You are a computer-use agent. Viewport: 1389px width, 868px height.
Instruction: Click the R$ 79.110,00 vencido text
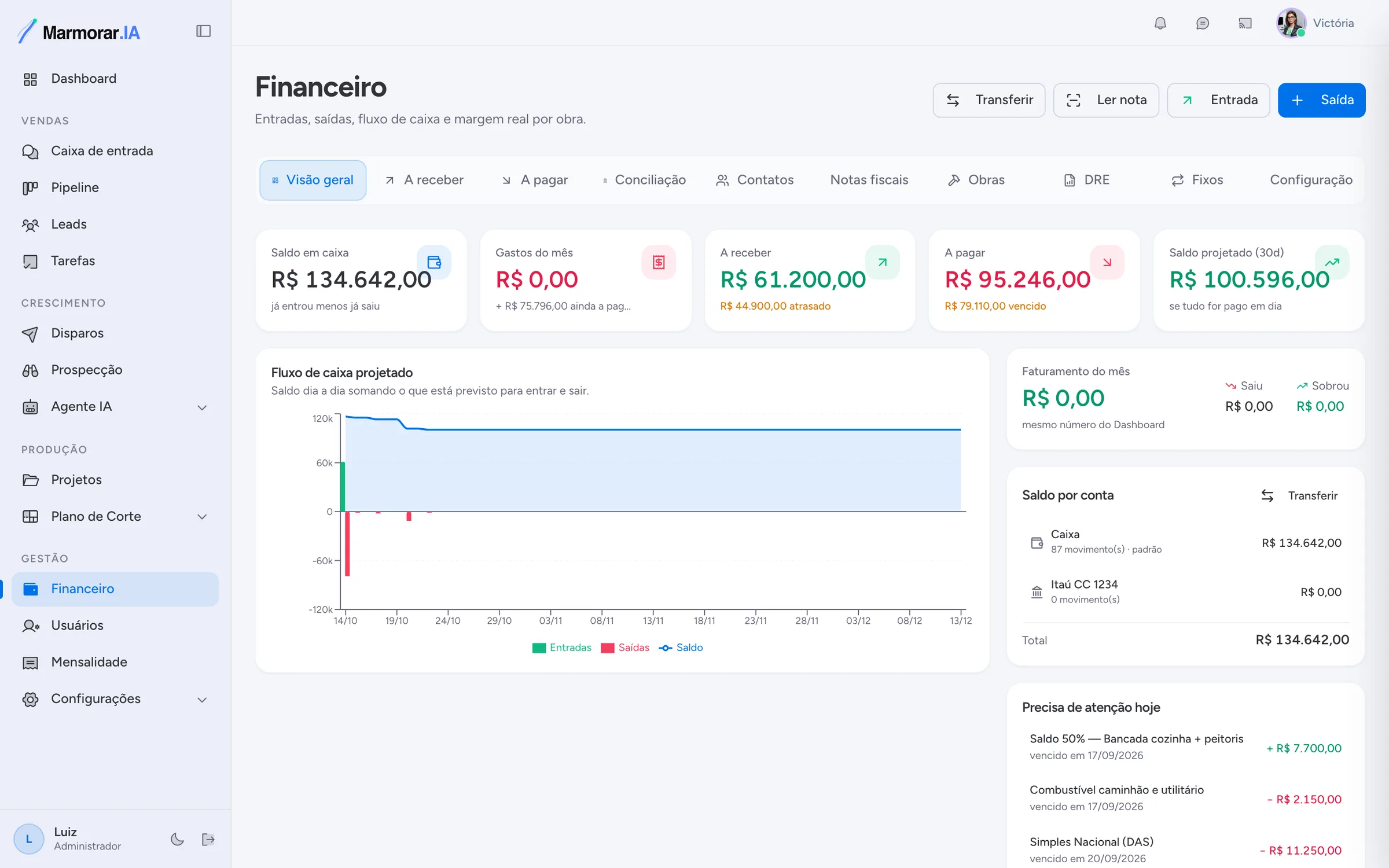pos(995,306)
